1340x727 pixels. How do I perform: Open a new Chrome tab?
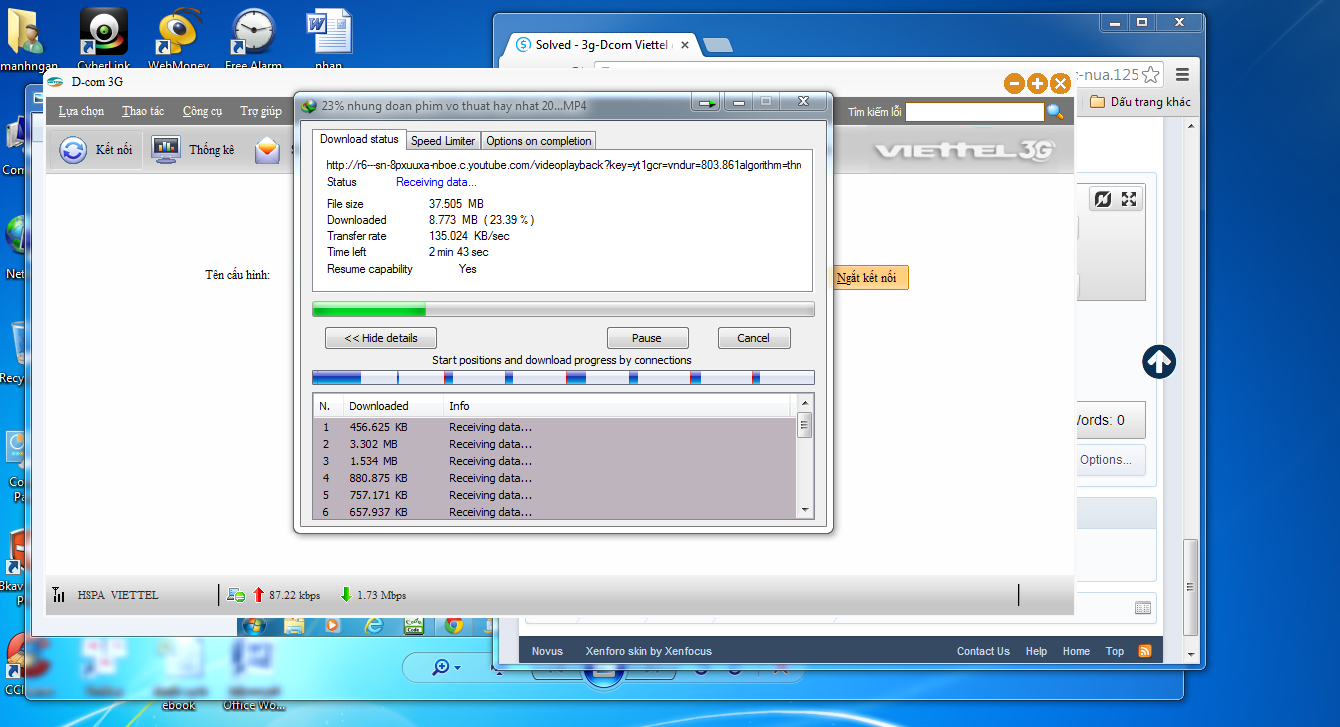point(717,45)
